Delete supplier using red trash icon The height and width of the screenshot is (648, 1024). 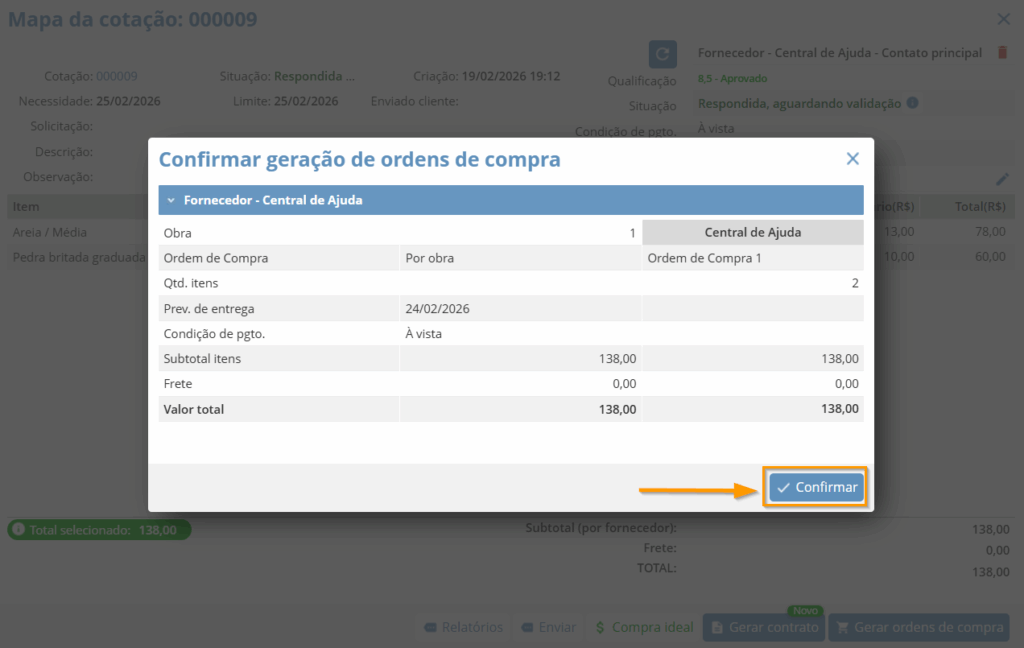tap(1003, 53)
